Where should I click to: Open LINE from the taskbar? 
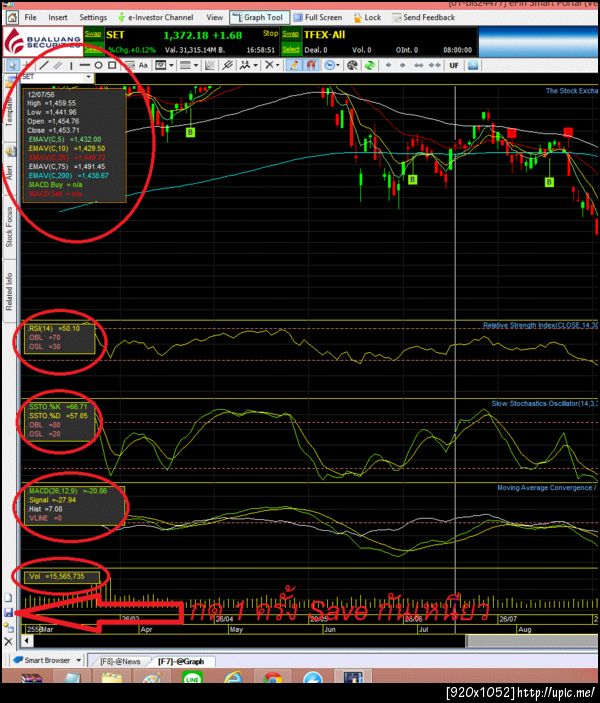[x=192, y=677]
